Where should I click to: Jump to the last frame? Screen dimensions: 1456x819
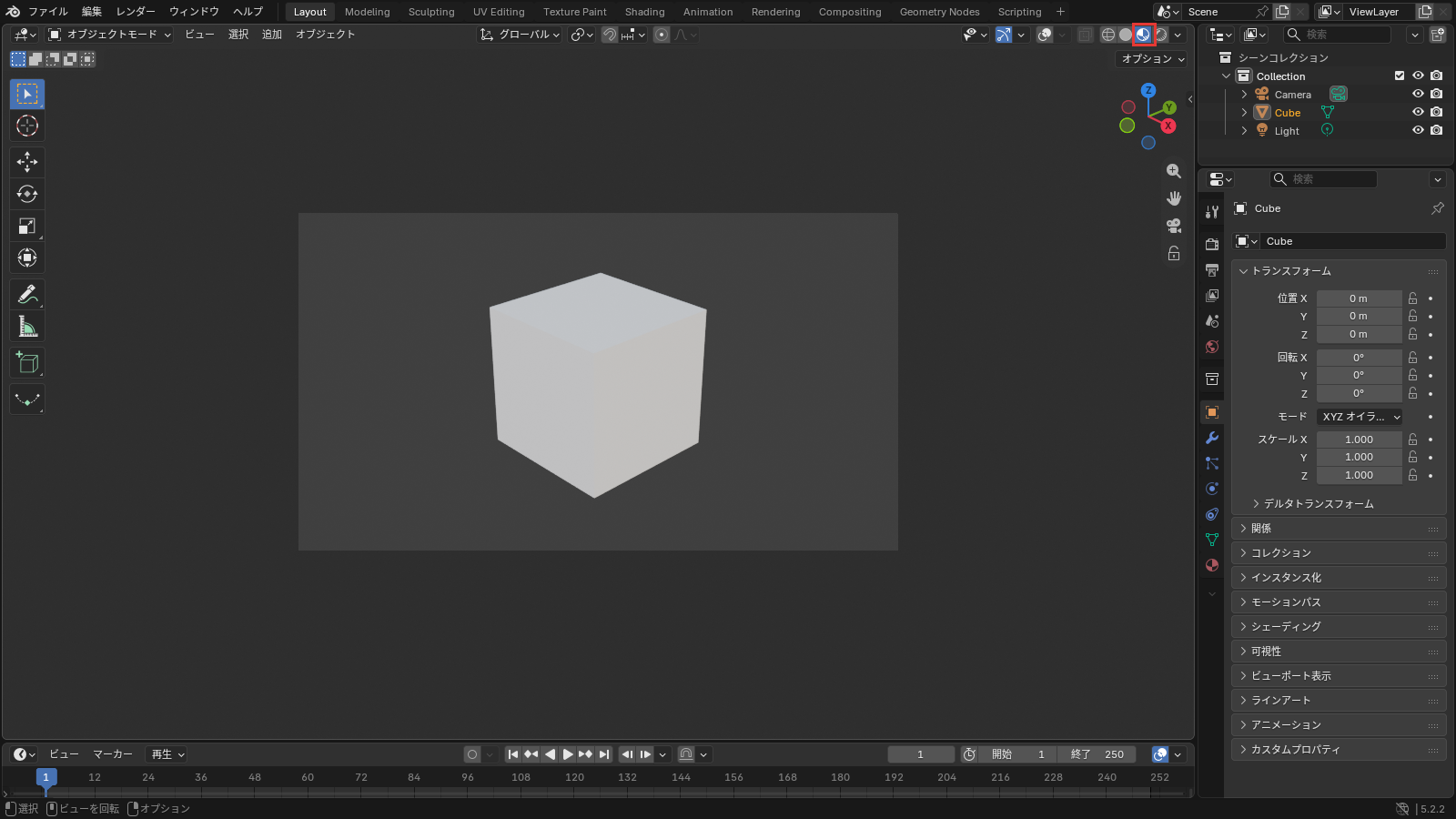(x=604, y=754)
